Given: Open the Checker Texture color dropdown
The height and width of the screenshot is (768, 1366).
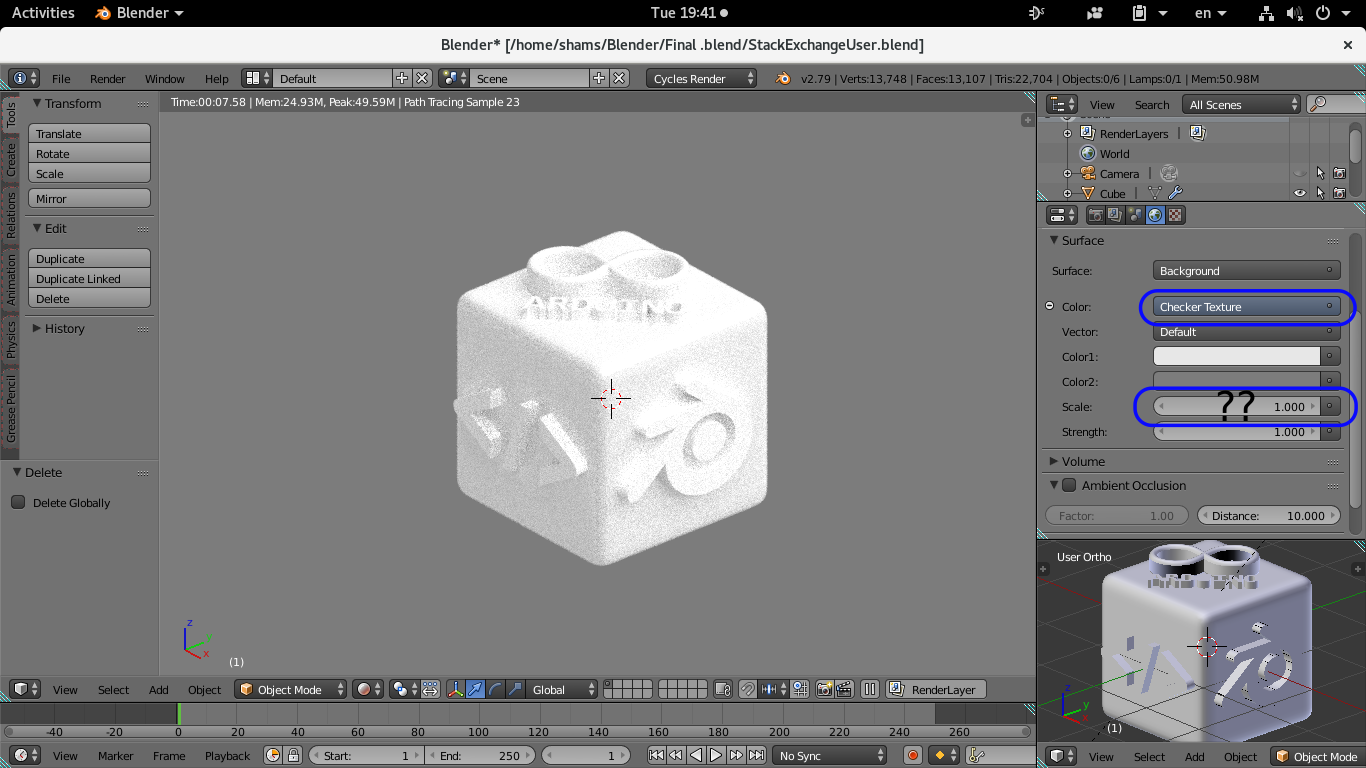Looking at the screenshot, I should 1247,306.
